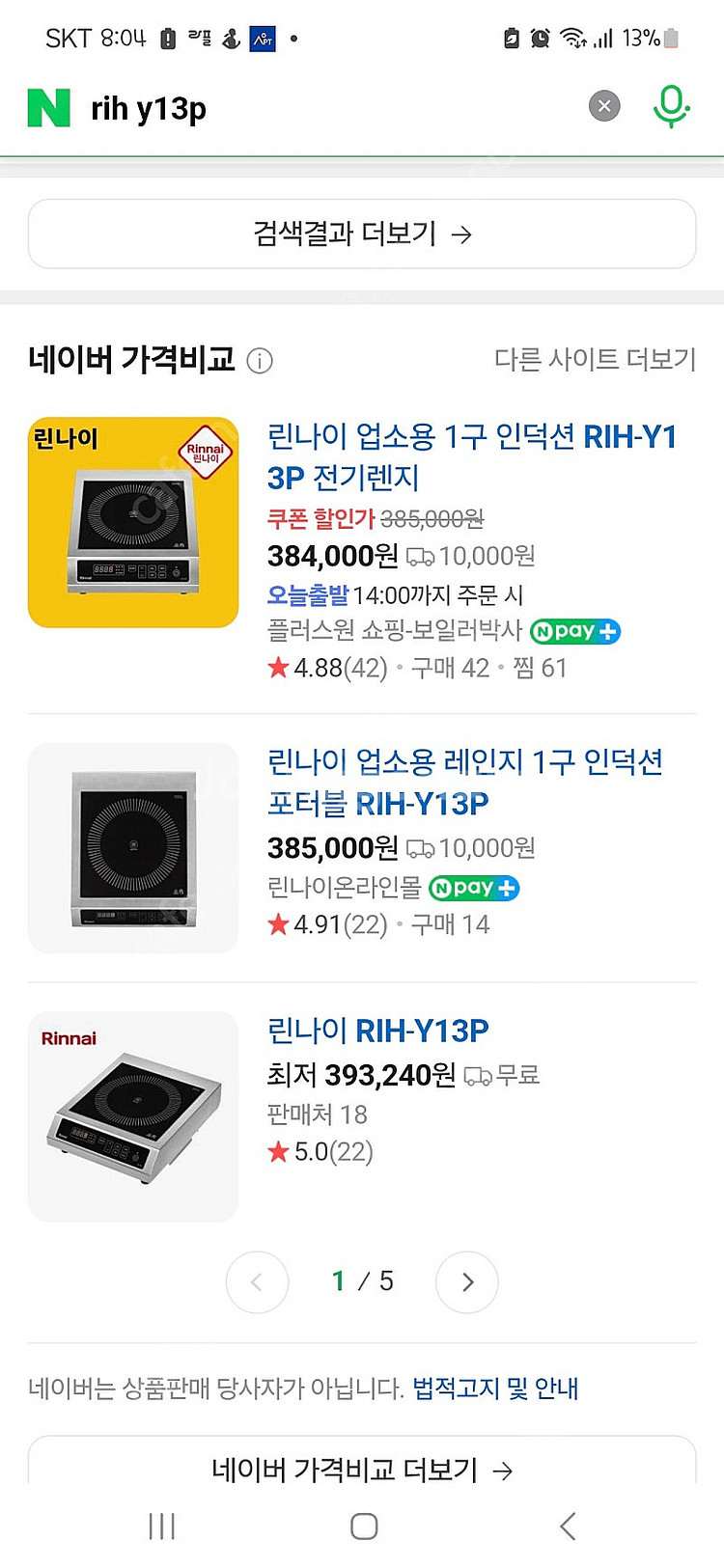
Task: Open 린나이 업소용 1구 인덕션 RIH-Y13P 전기렌지 listing
Action: pyautogui.click(x=473, y=456)
